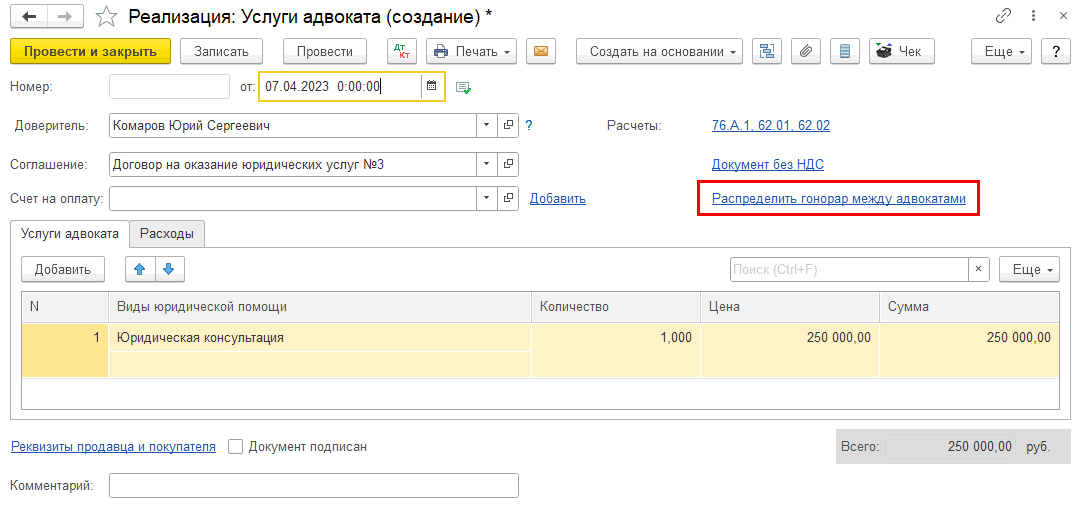Click the Чек button

coord(901,51)
